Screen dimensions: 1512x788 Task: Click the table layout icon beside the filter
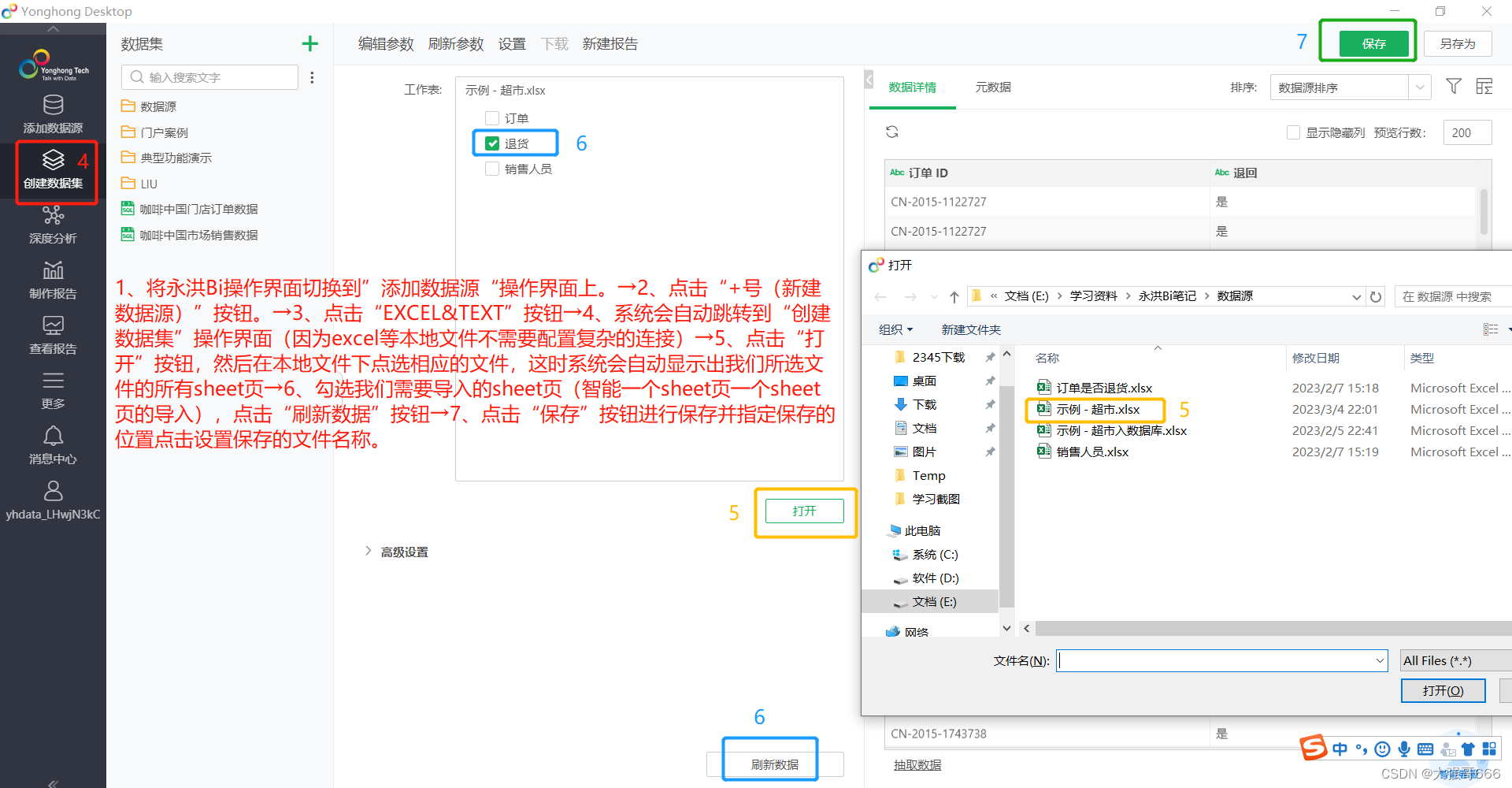(x=1484, y=86)
